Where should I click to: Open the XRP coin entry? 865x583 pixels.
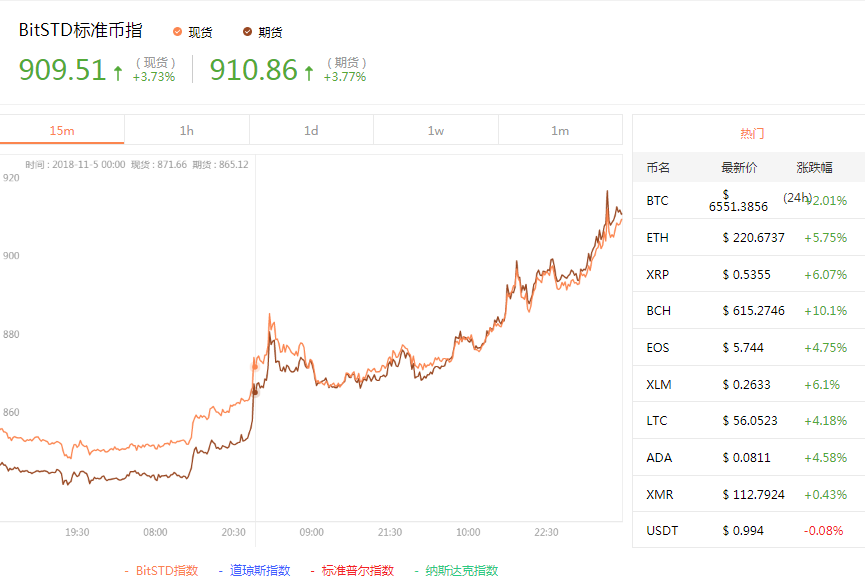pos(749,274)
